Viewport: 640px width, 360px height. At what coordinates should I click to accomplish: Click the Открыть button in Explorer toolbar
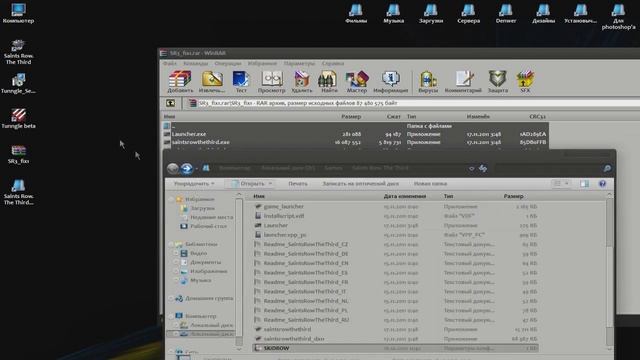pyautogui.click(x=248, y=184)
